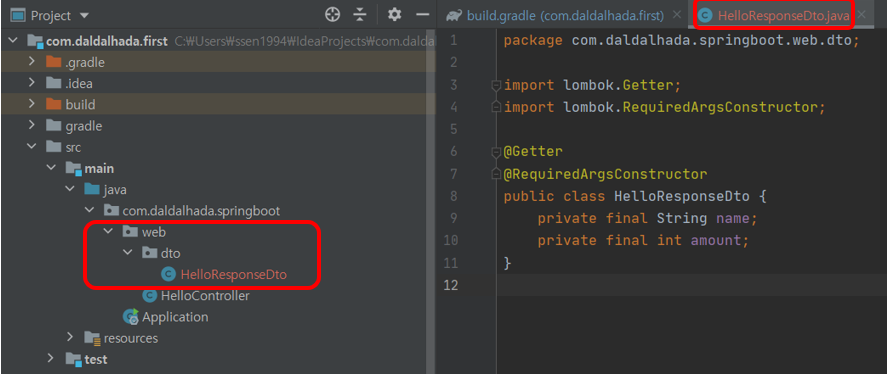This screenshot has width=887, height=376.
Task: Place cursor on empty line 12
Action: pyautogui.click(x=691, y=285)
